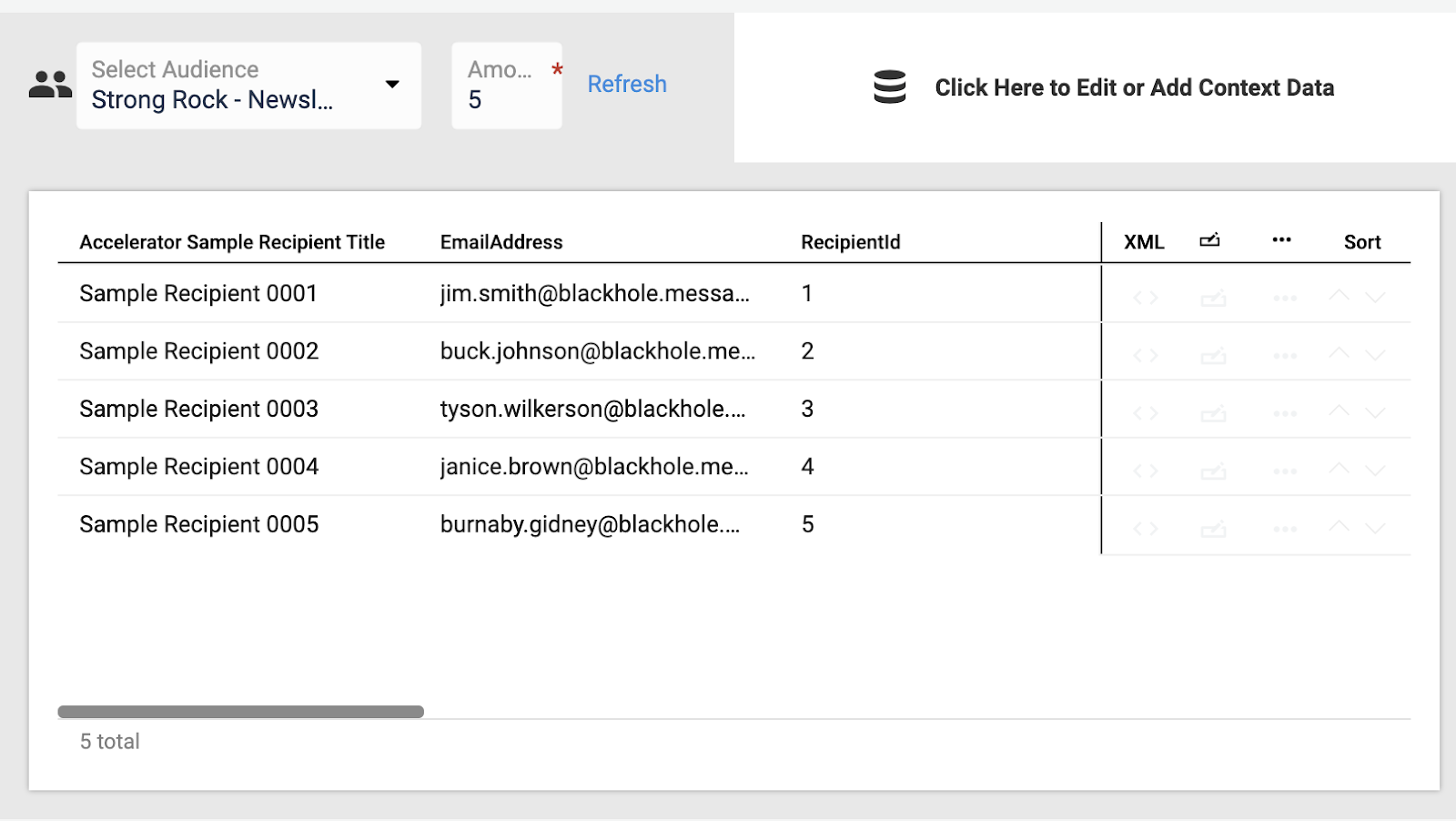Screen dimensions: 1456x821
Task: Edit Sample Recipient 0005 row
Action: pyautogui.click(x=1213, y=529)
